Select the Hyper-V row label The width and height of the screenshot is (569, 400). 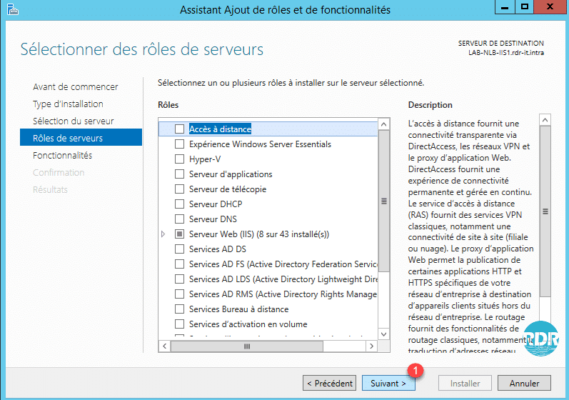tap(205, 159)
